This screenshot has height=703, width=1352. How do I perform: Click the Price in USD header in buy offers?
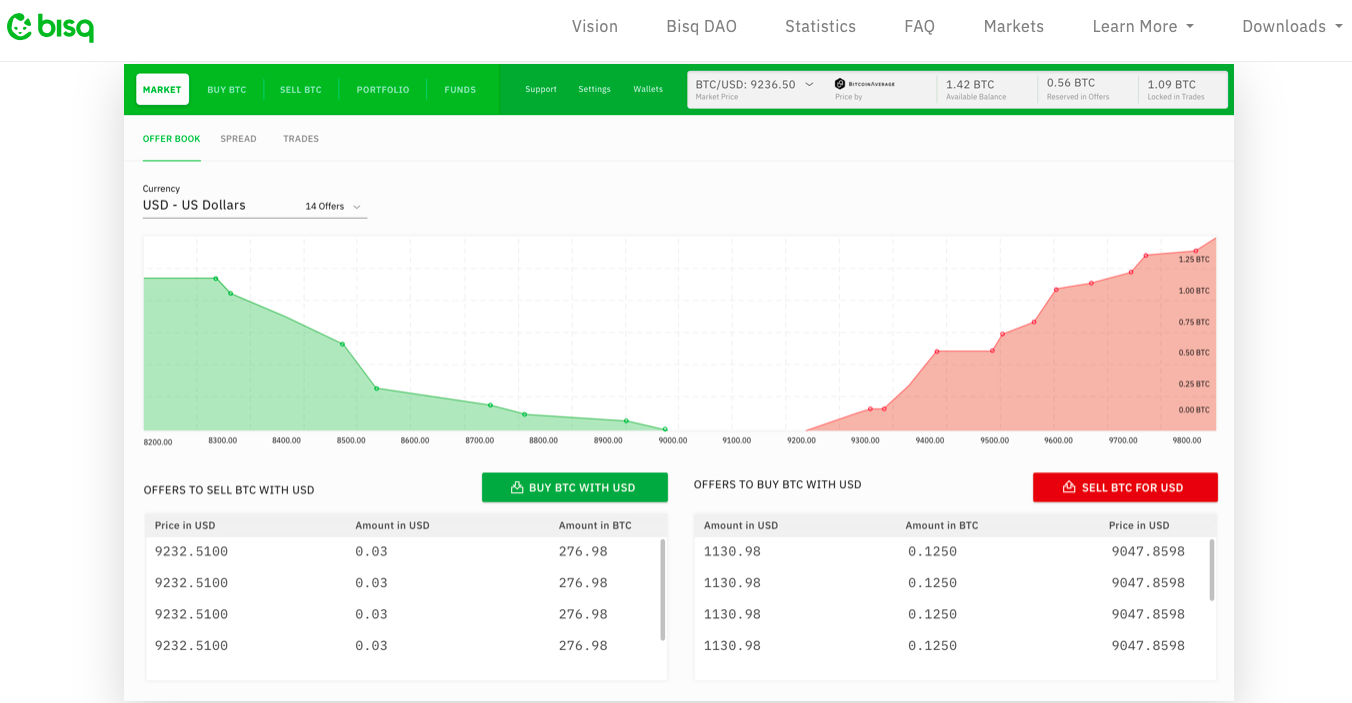point(1139,525)
